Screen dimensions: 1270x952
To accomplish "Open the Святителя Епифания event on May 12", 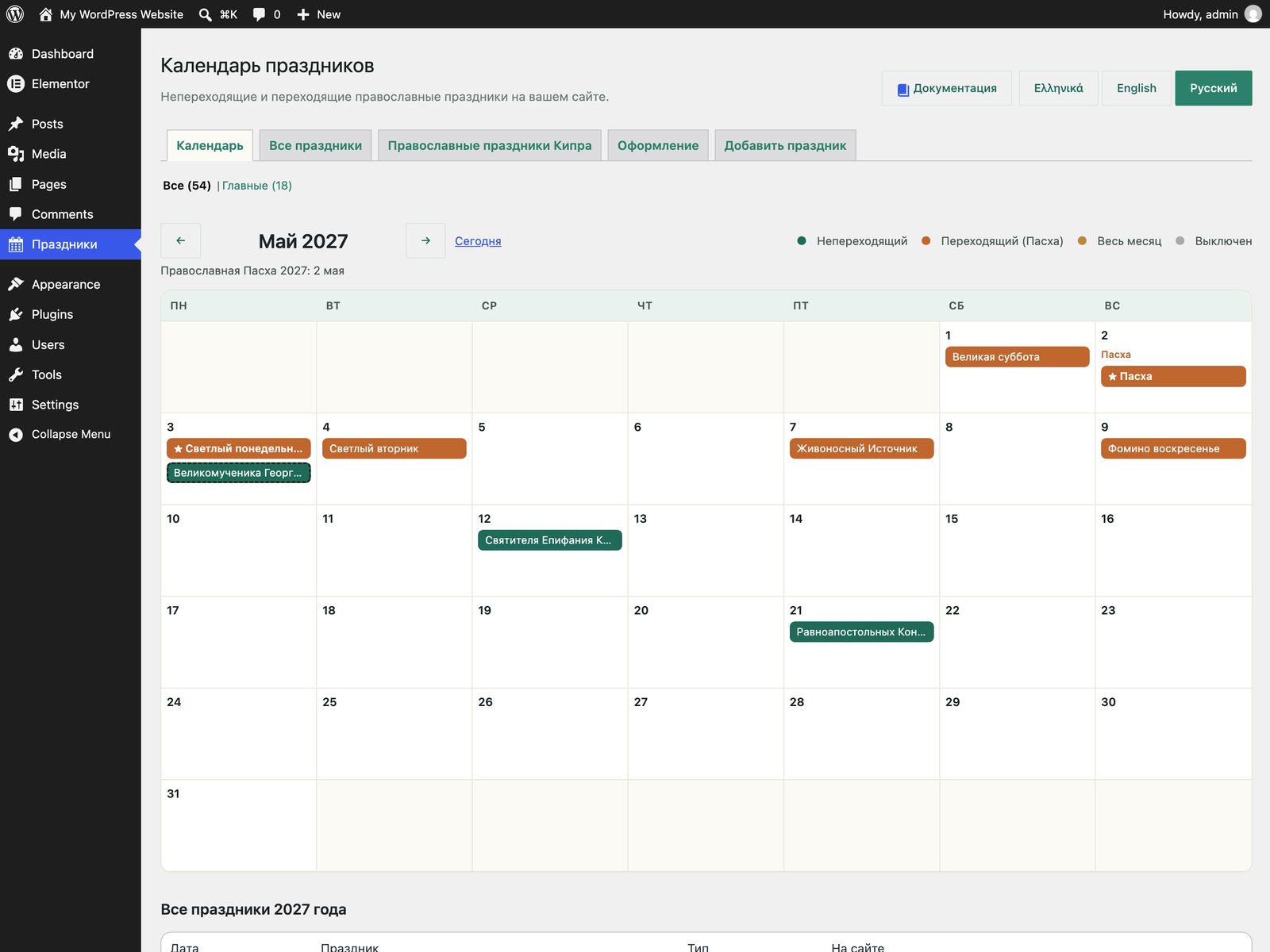I will tap(549, 540).
